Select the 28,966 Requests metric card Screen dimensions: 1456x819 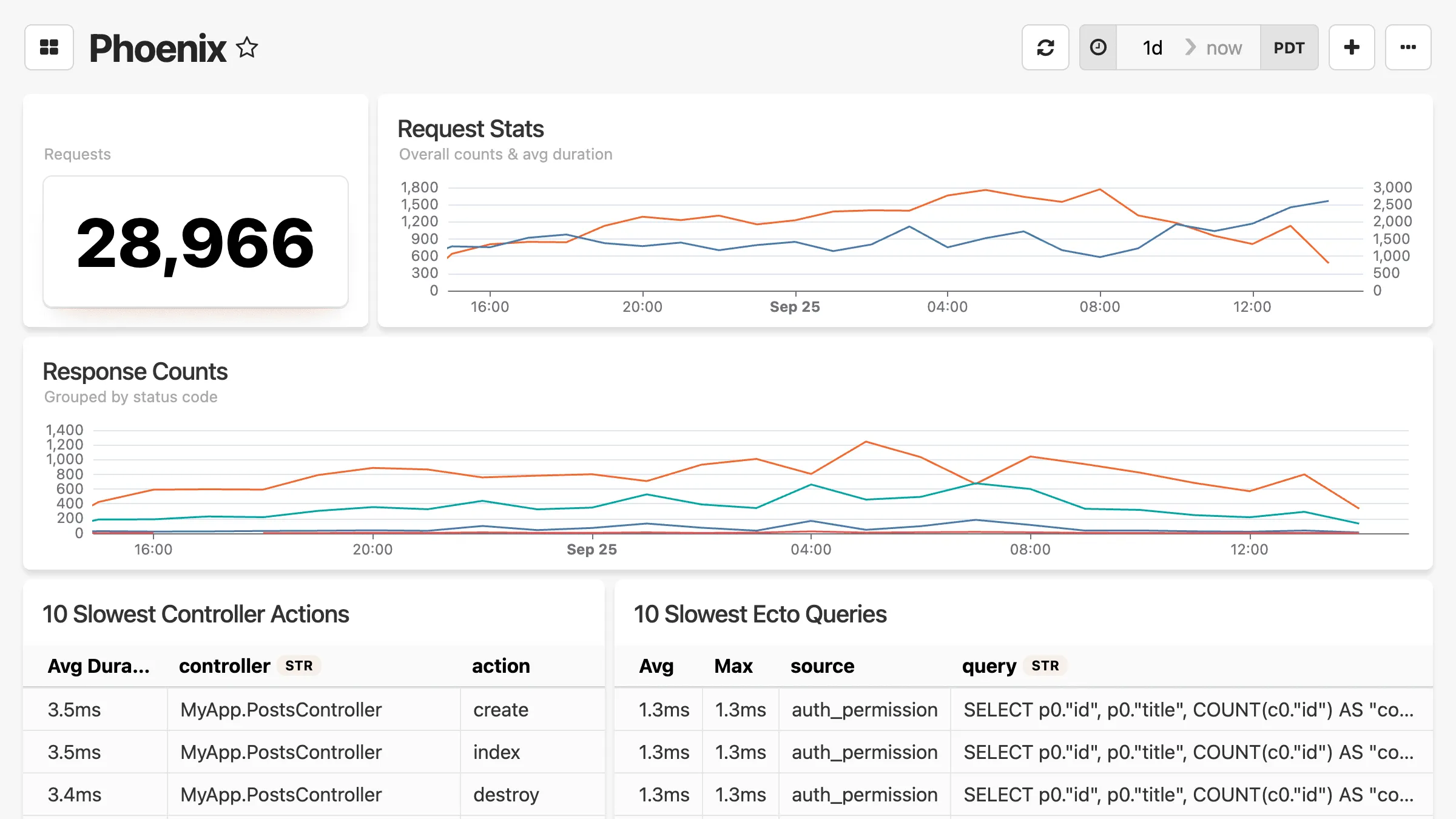tap(194, 241)
